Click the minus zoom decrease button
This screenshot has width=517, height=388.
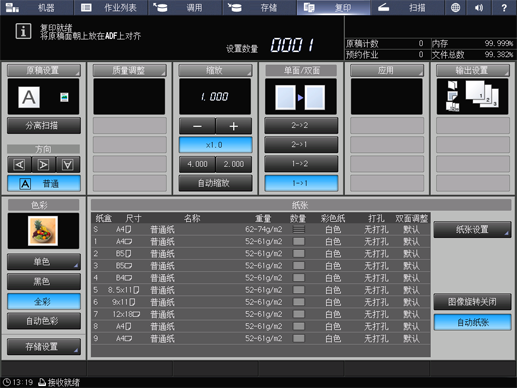[x=197, y=126]
